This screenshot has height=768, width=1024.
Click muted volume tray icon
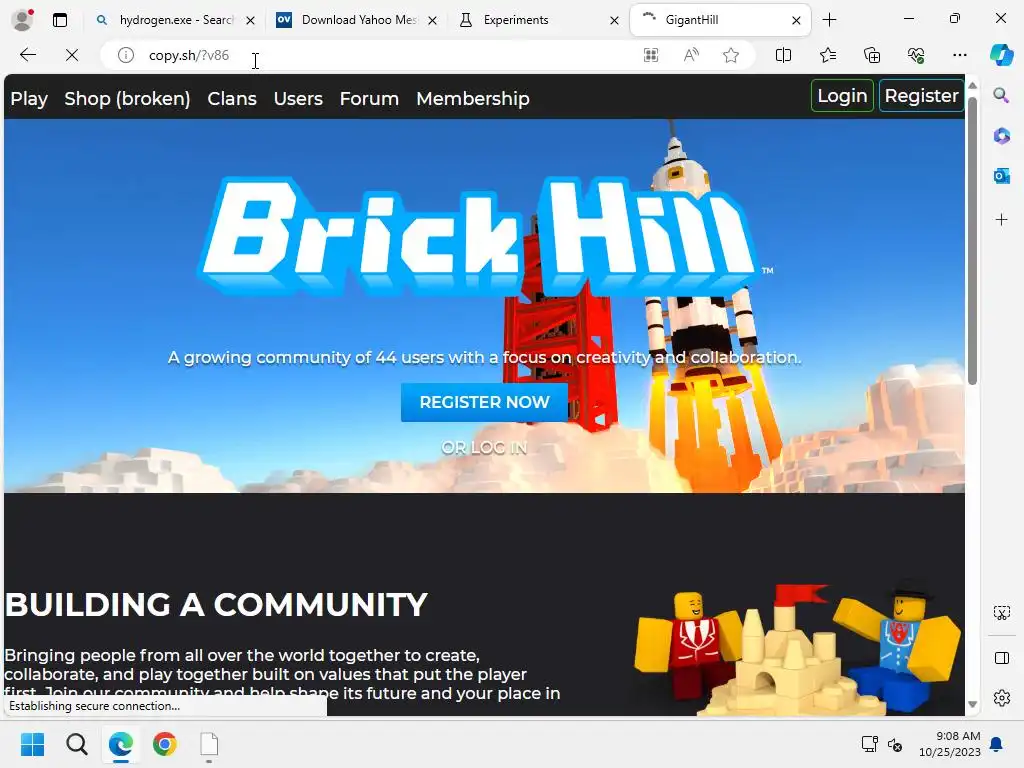(895, 744)
